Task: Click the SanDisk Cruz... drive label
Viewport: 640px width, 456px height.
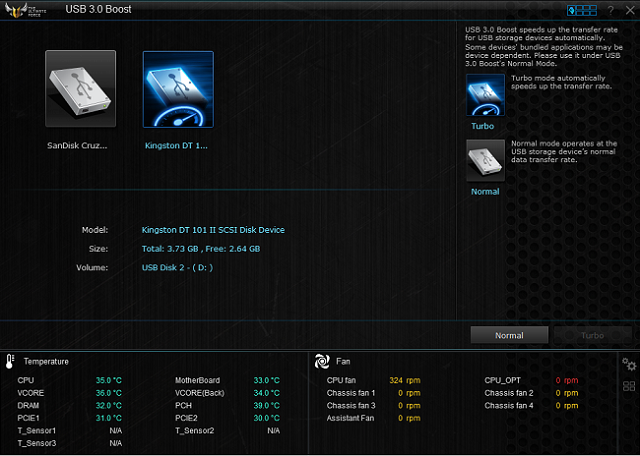Action: (77, 145)
